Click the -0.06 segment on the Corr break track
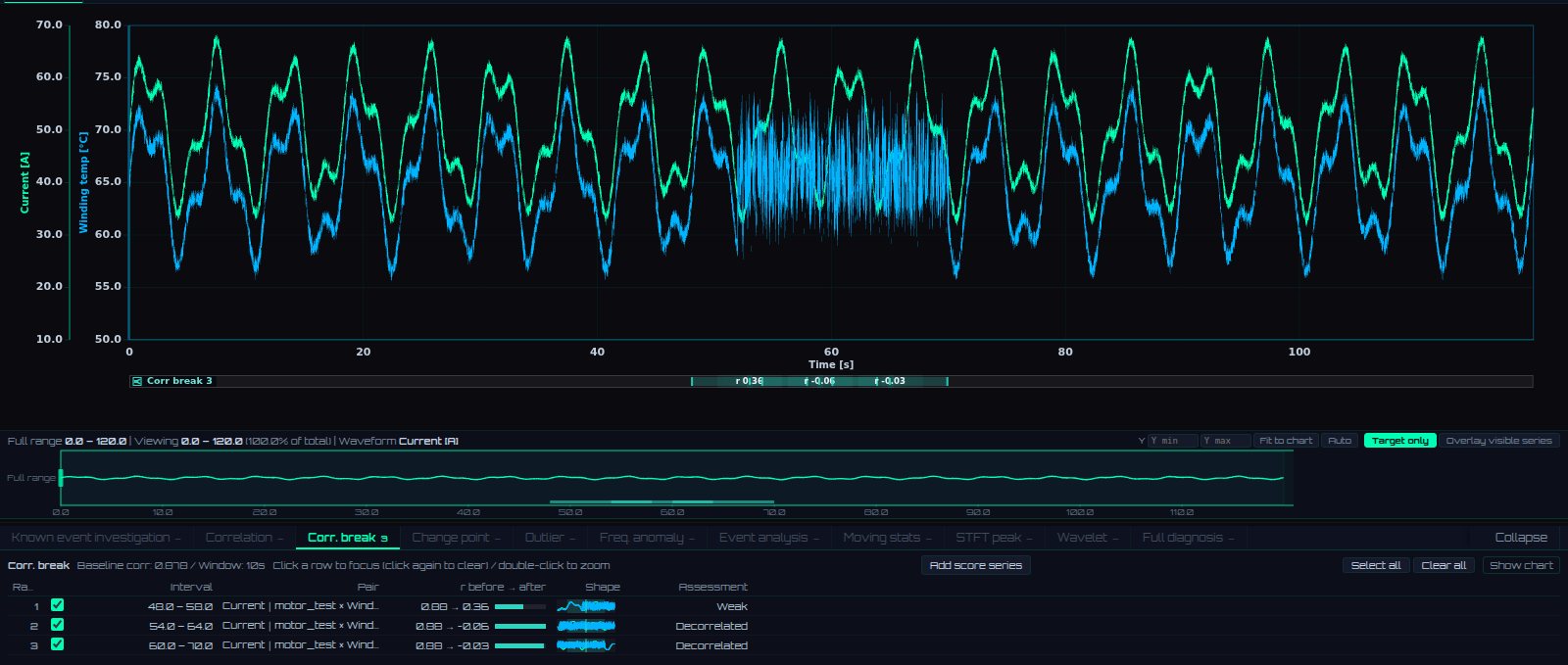The height and width of the screenshot is (665, 1568). click(819, 381)
